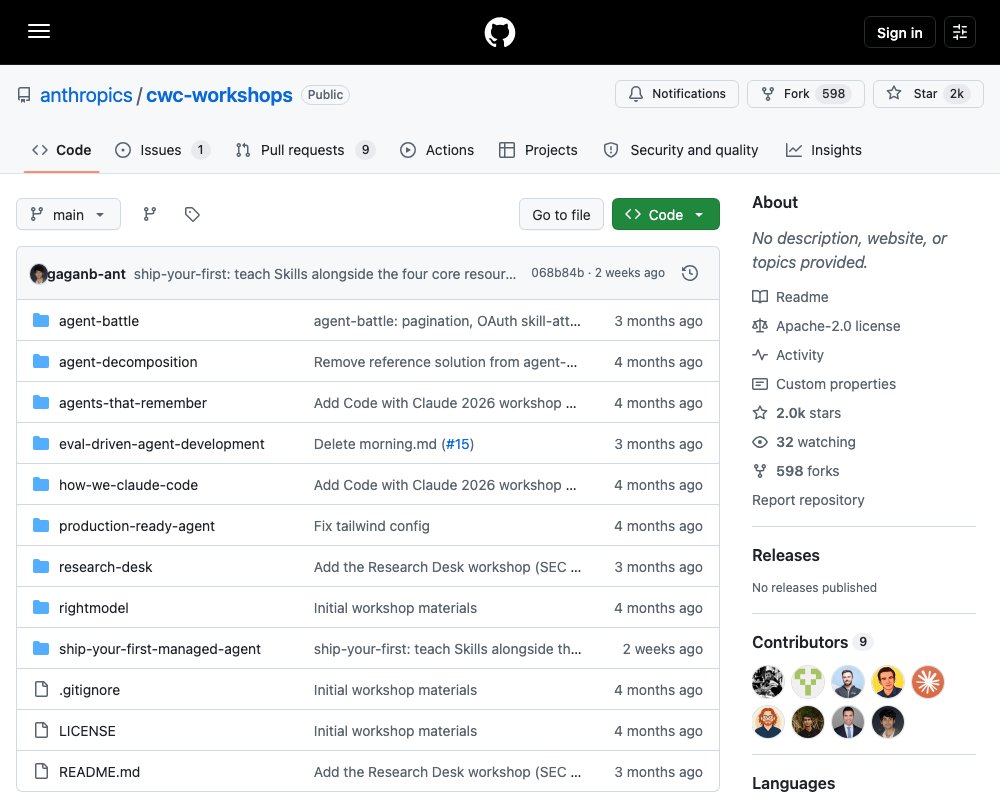Star the cwc-workshops repository
Screen dimensions: 1000x800
point(928,94)
